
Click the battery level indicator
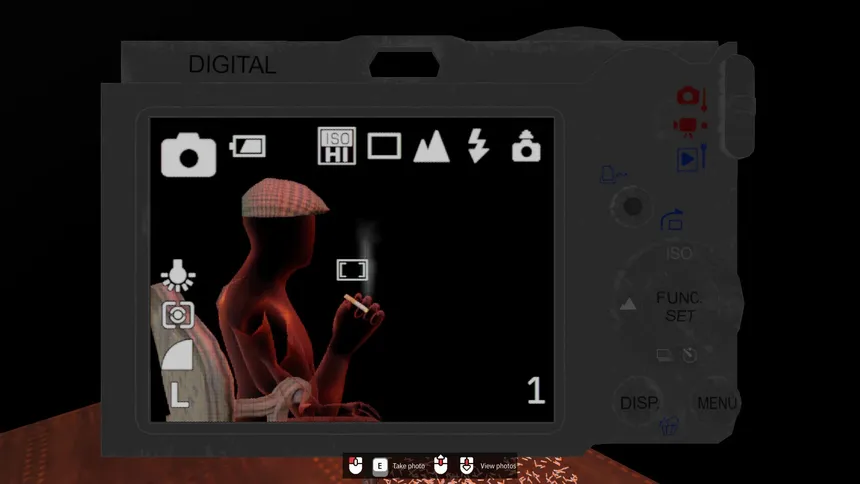coord(248,146)
